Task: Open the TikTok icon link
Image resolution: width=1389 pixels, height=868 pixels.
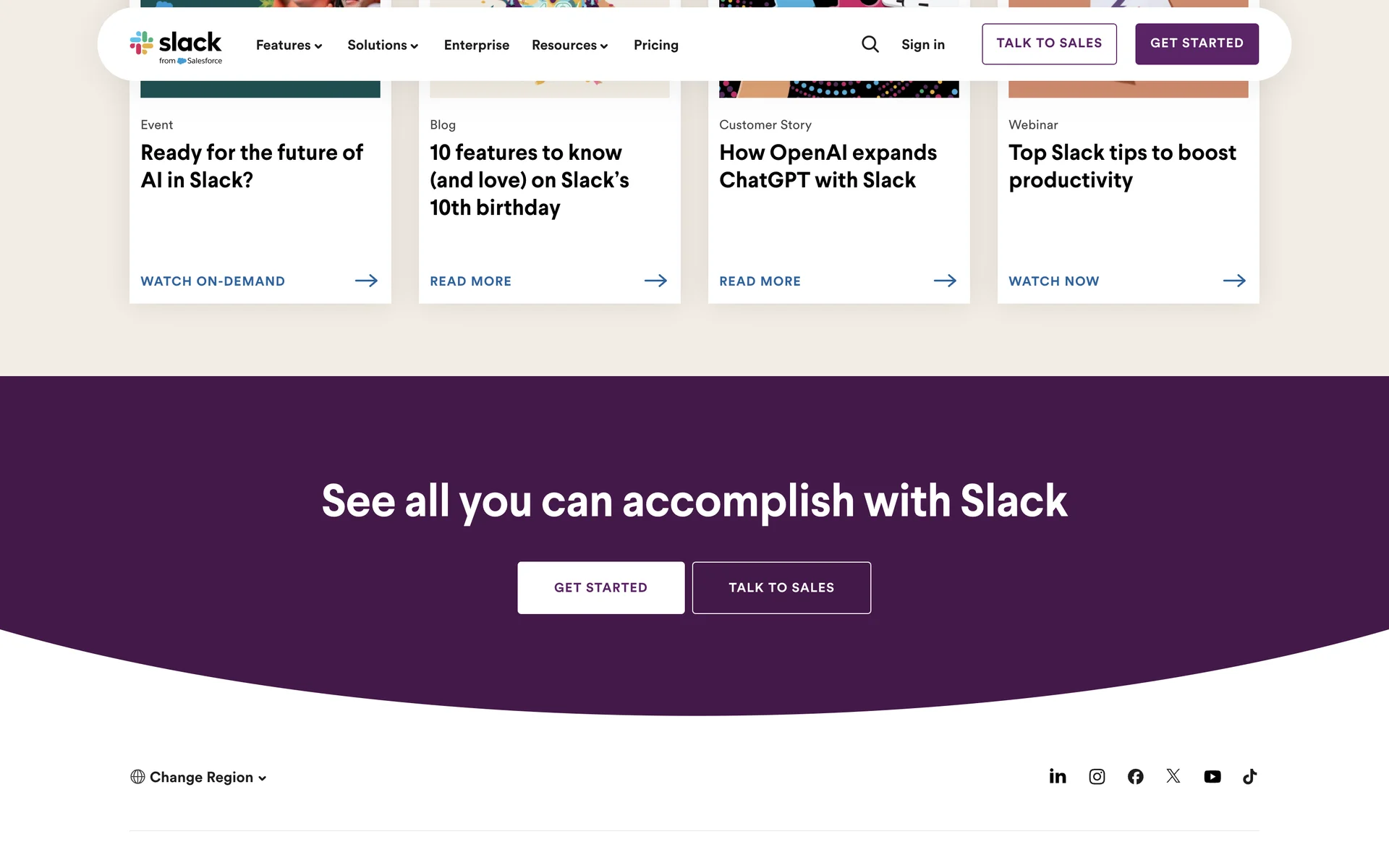Action: click(x=1249, y=776)
